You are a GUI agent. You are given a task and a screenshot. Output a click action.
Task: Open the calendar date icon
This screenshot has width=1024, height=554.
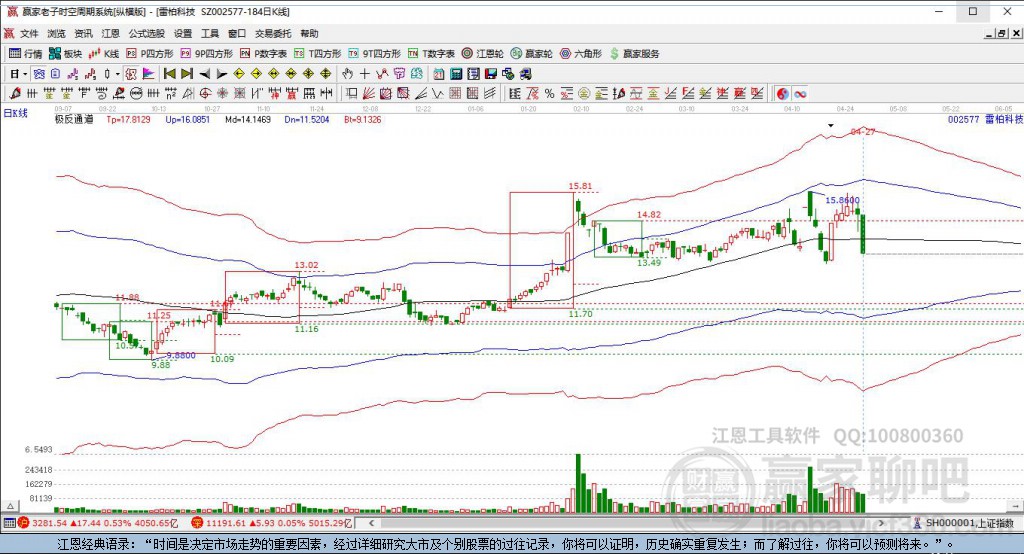click(439, 74)
